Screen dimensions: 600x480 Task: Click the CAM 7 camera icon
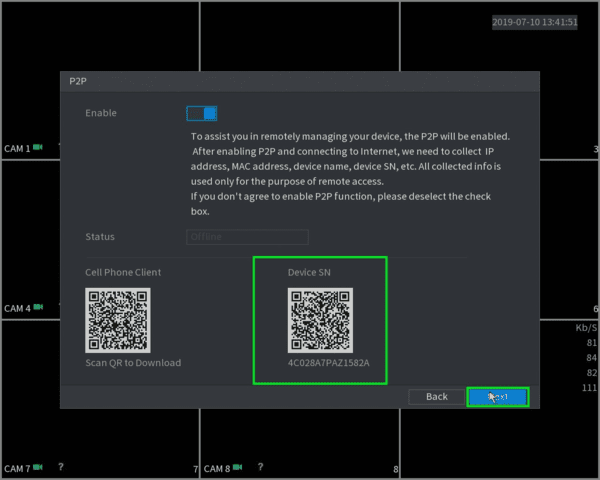(x=38, y=467)
